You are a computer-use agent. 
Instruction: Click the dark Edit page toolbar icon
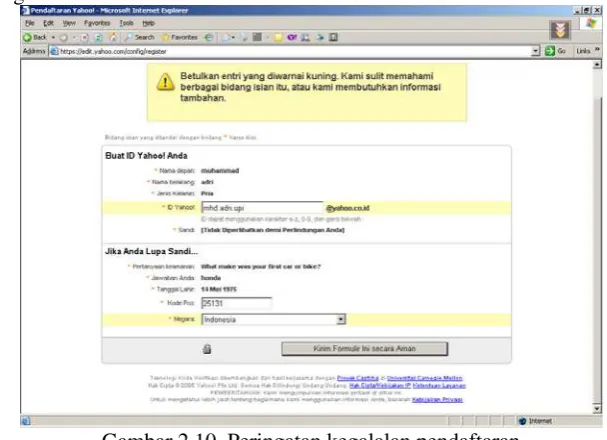click(257, 37)
